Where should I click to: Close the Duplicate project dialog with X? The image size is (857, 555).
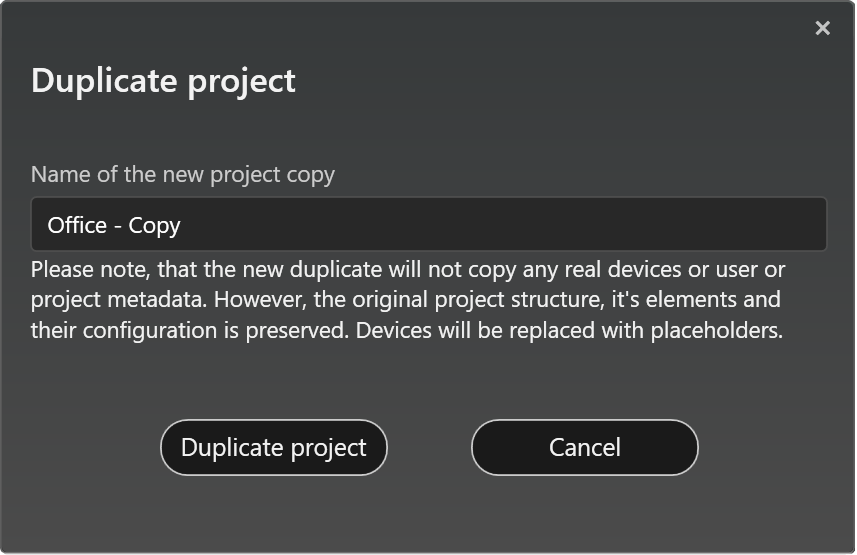click(x=822, y=28)
